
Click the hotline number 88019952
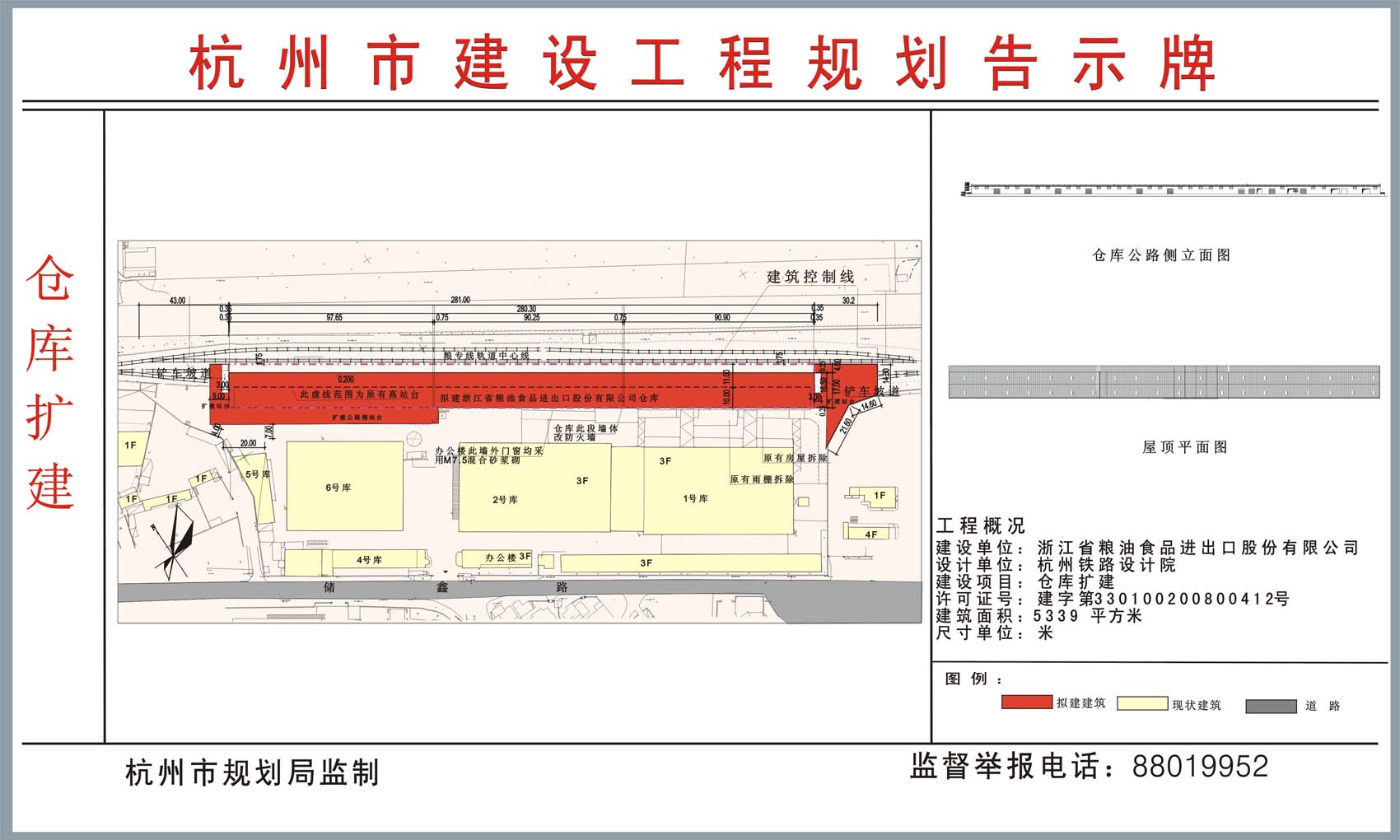pyautogui.click(x=1200, y=767)
